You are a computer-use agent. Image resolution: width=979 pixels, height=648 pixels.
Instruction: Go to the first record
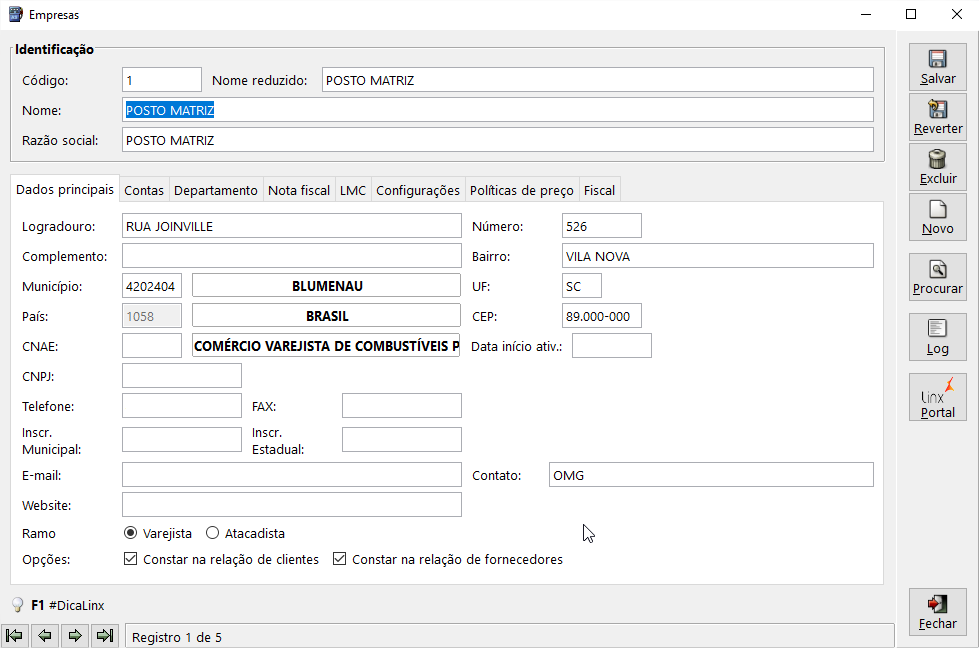14,636
